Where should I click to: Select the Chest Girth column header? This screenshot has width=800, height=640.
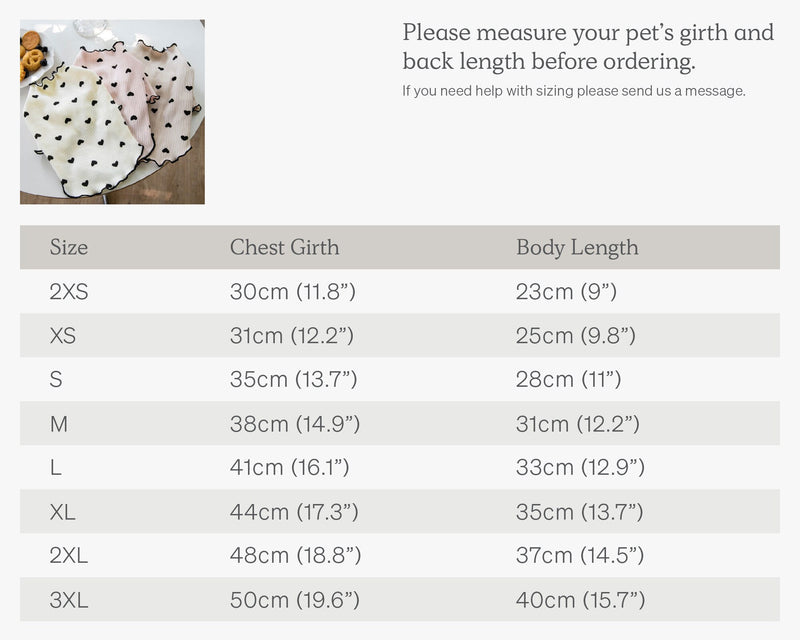coord(284,247)
